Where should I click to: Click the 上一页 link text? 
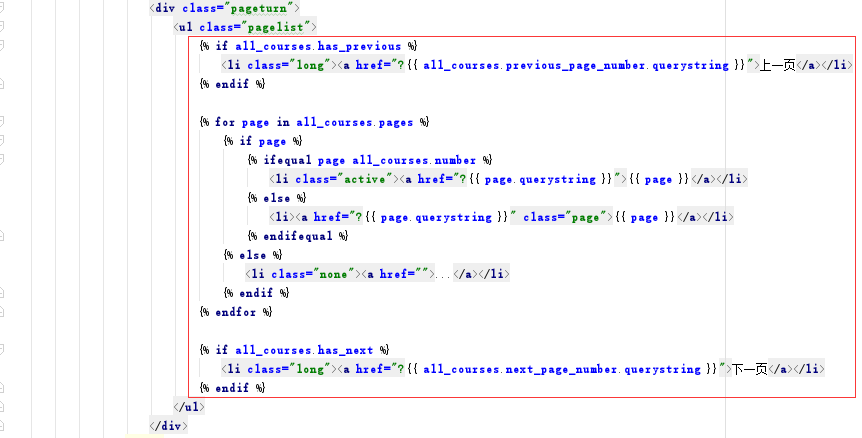[777, 65]
